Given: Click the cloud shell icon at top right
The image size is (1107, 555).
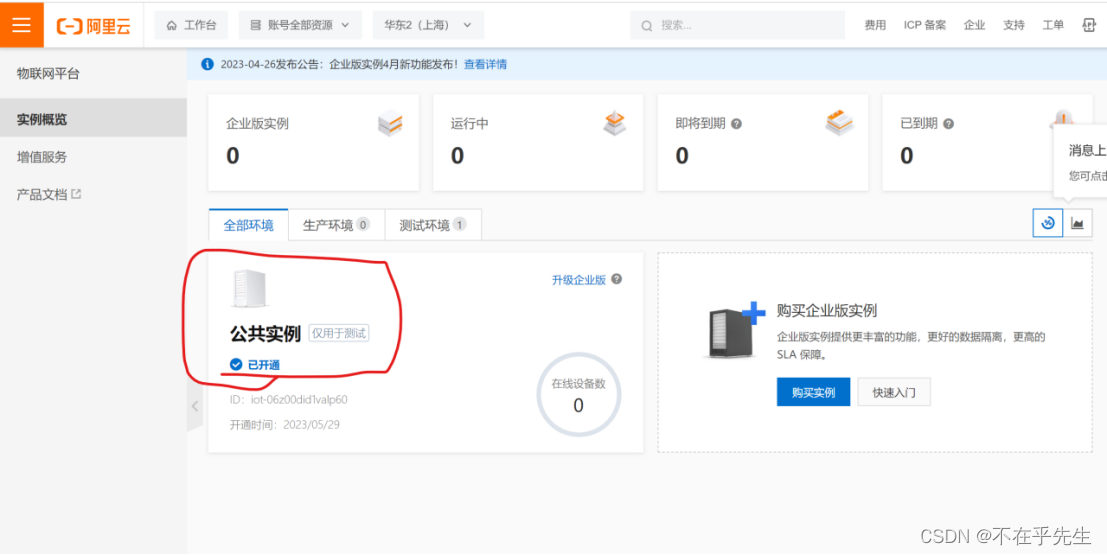Looking at the screenshot, I should [1088, 25].
